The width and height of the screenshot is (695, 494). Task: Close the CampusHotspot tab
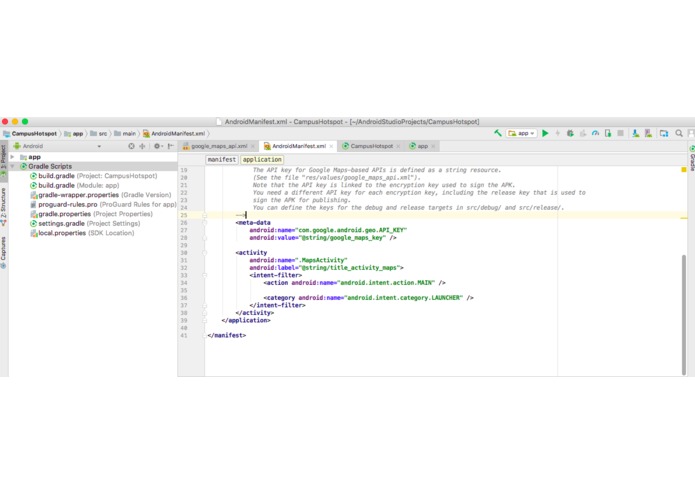398,146
